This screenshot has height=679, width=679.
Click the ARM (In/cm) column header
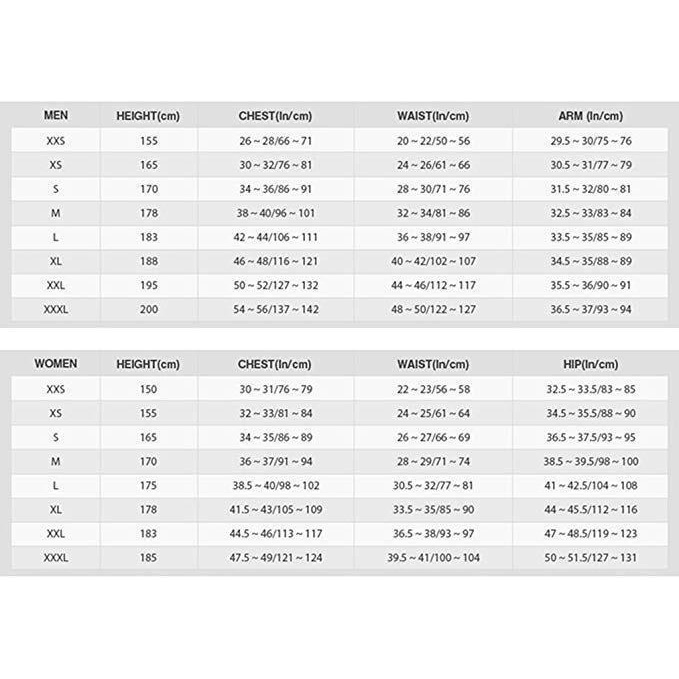tap(591, 116)
